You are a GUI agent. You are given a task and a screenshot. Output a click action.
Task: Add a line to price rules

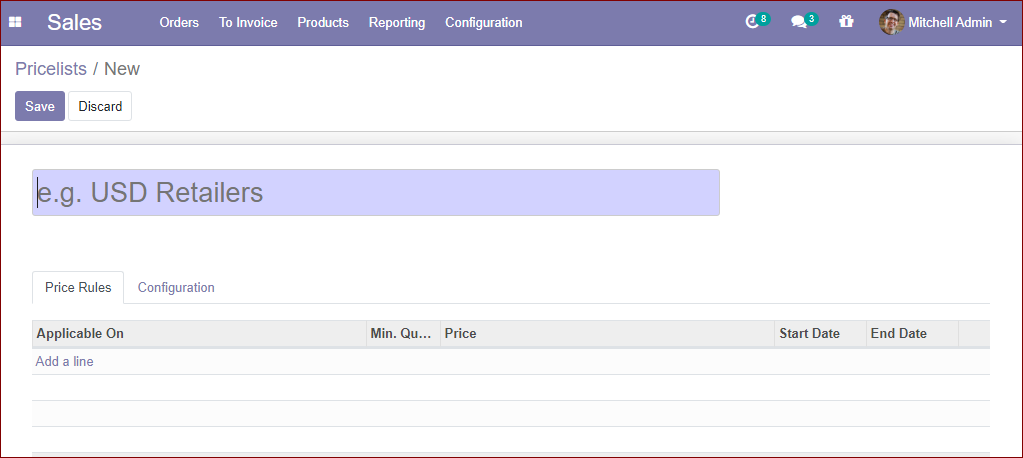click(65, 361)
